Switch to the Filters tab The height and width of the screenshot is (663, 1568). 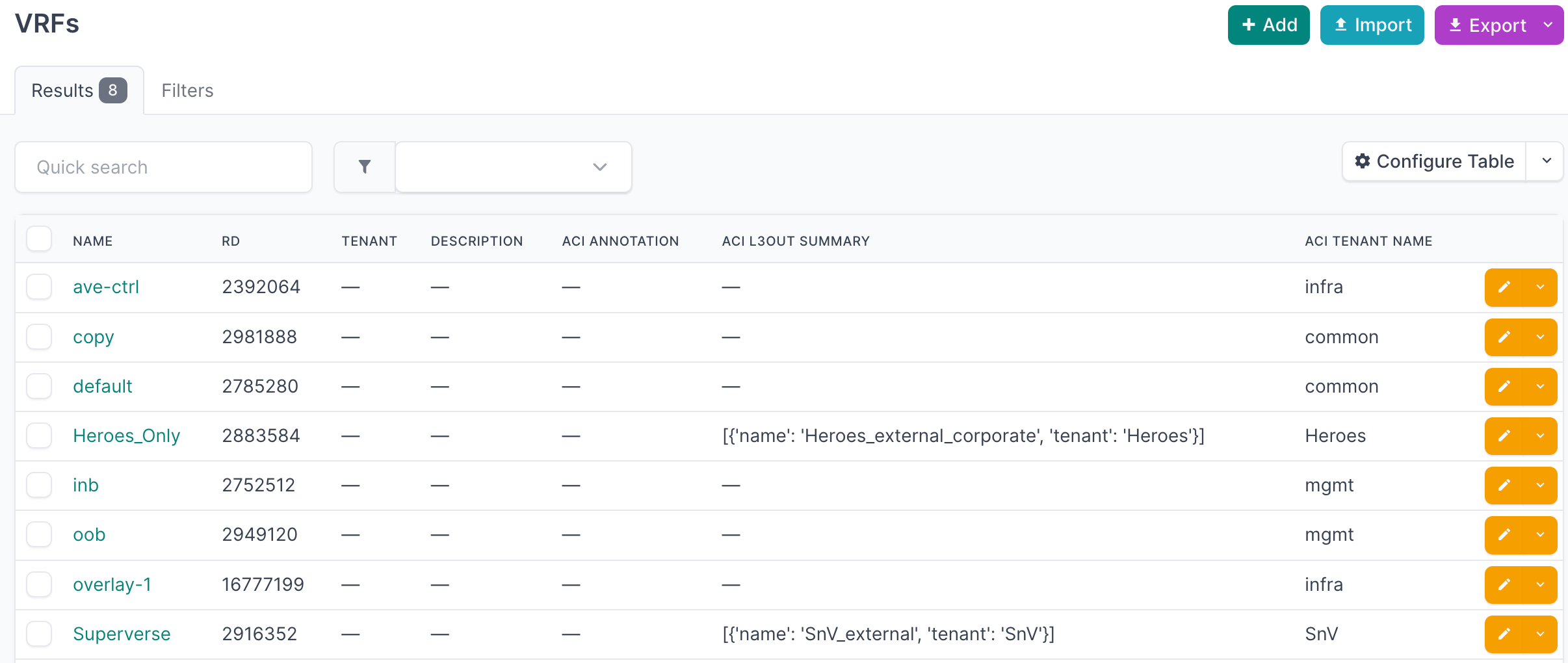187,90
